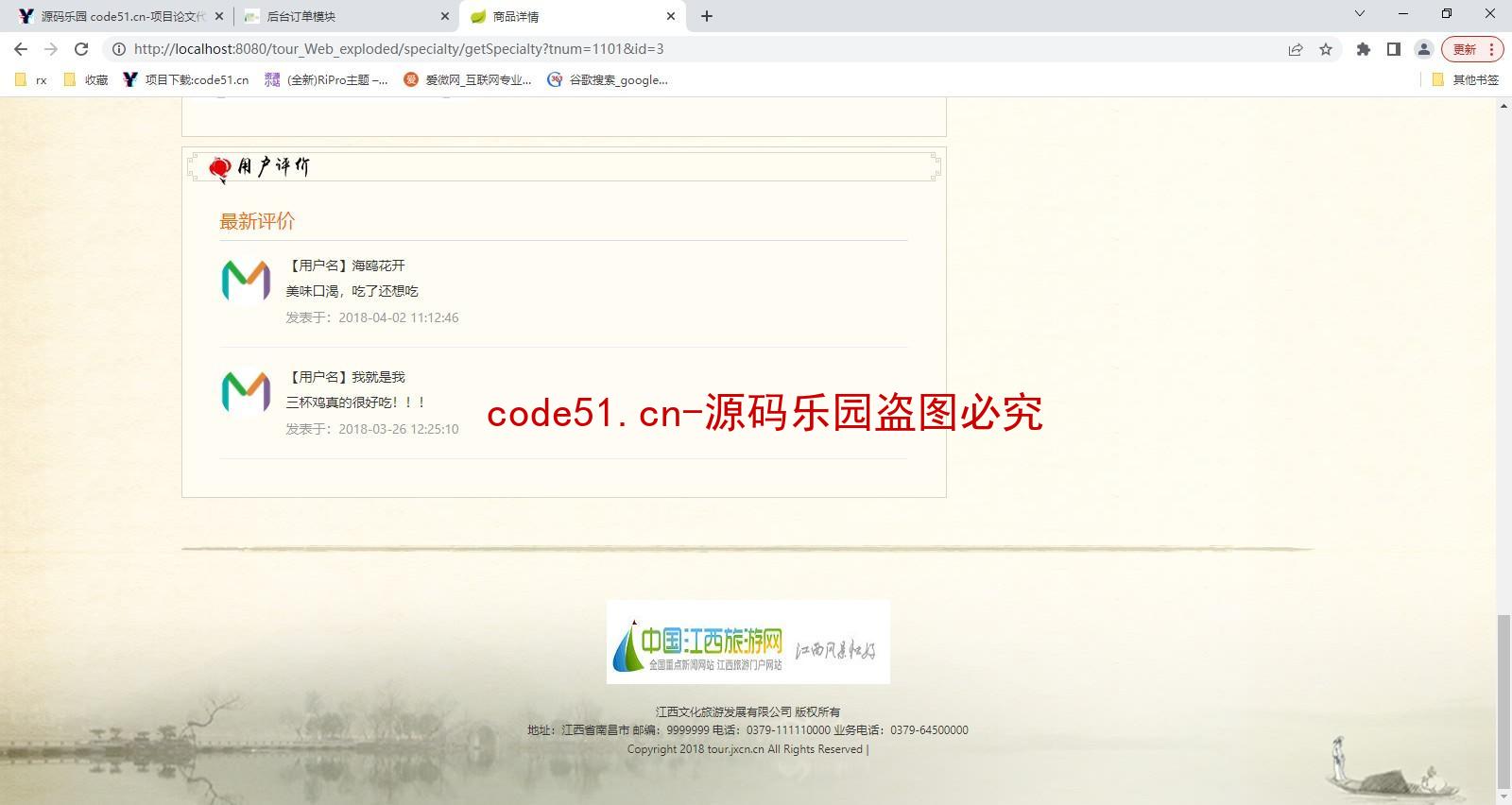Click the page vertical scrollbar thumb
The width and height of the screenshot is (1512, 805).
[x=1503, y=700]
